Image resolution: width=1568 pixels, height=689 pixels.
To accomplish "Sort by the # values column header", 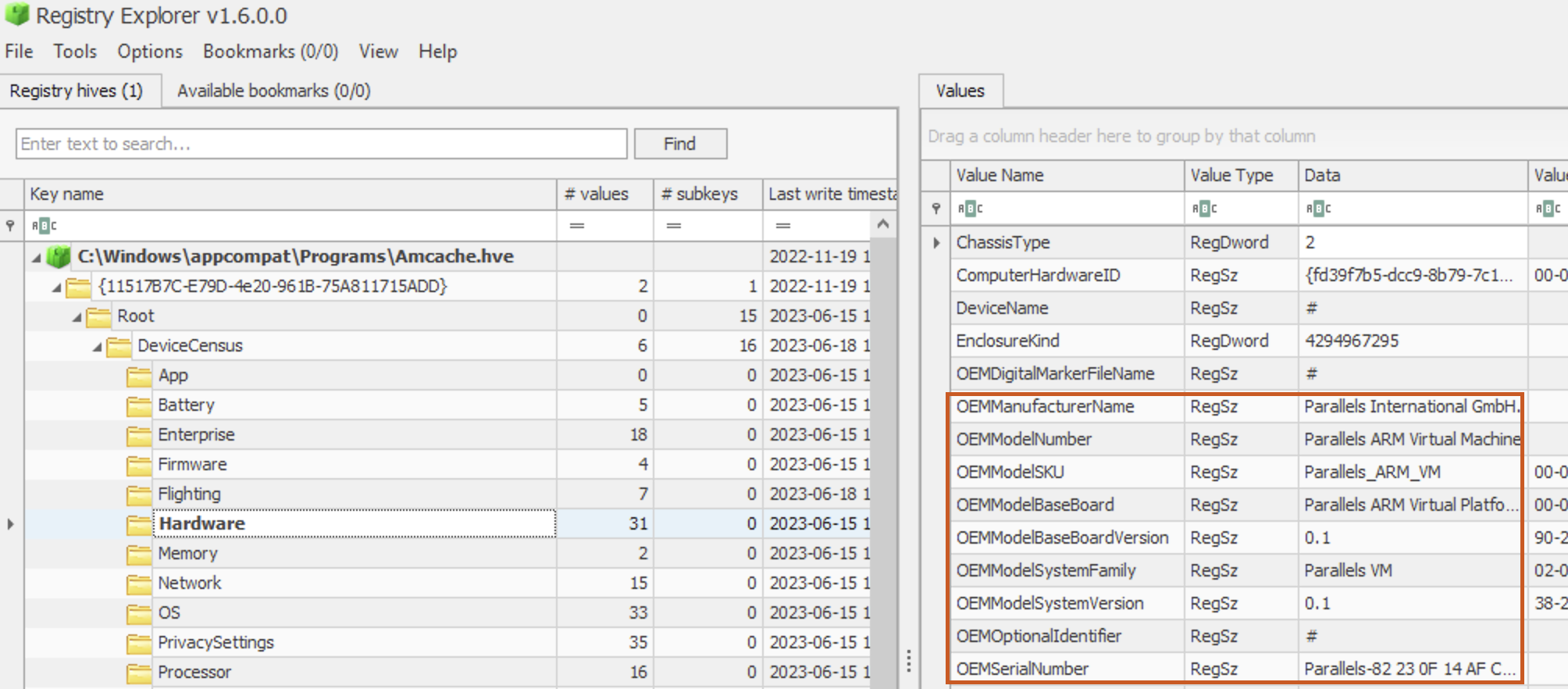I will tap(605, 195).
